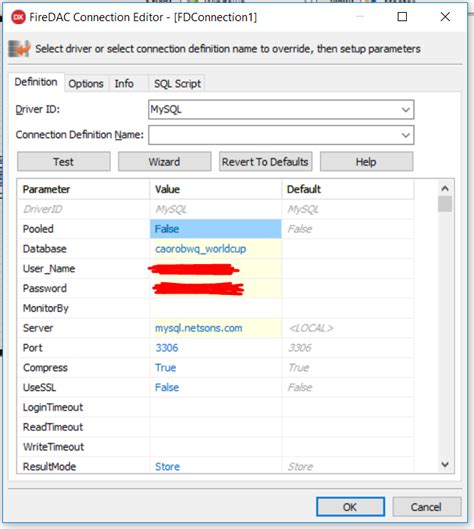Click the Test button

64,162
